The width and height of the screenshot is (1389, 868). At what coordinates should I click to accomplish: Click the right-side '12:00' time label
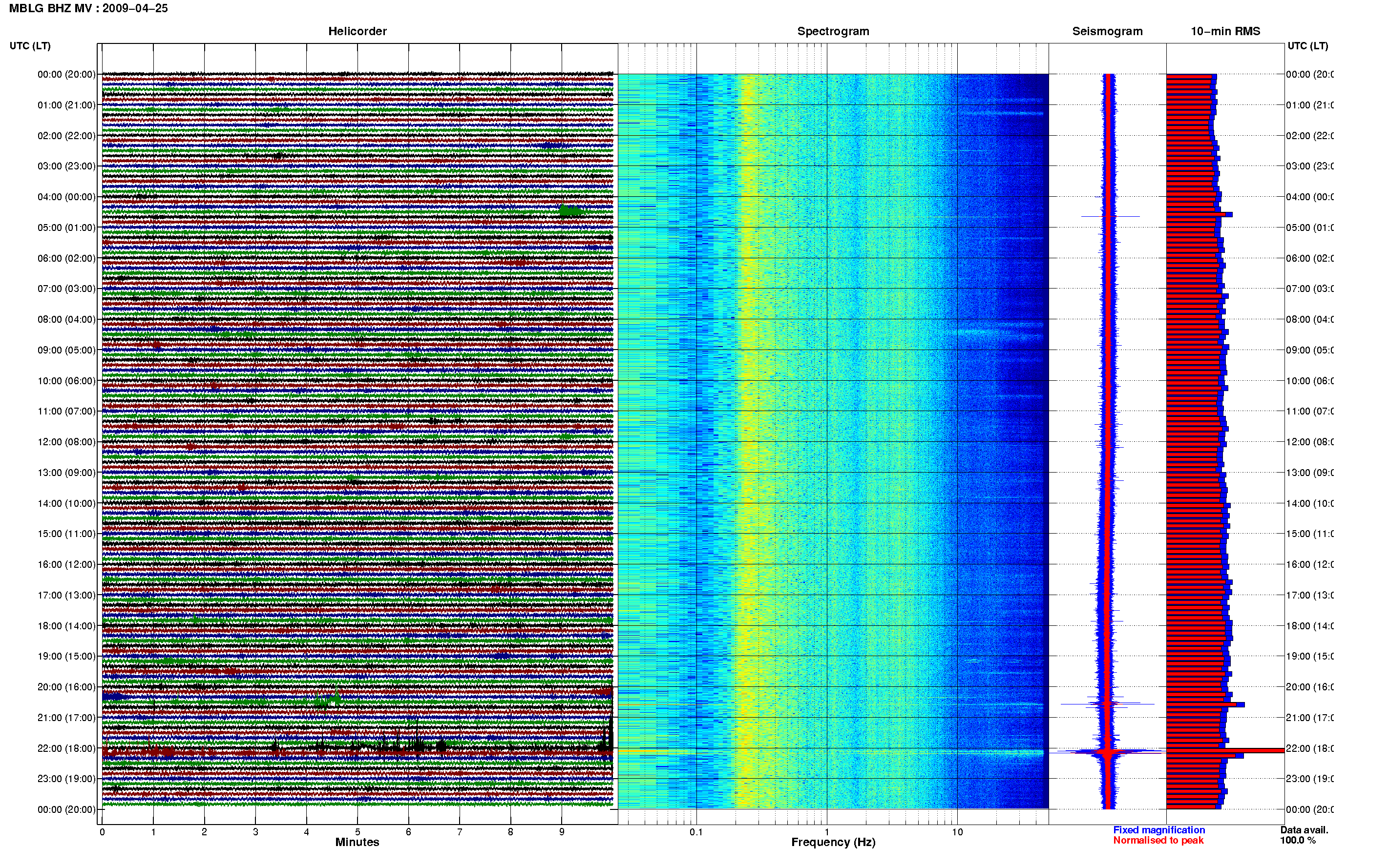pyautogui.click(x=1310, y=441)
